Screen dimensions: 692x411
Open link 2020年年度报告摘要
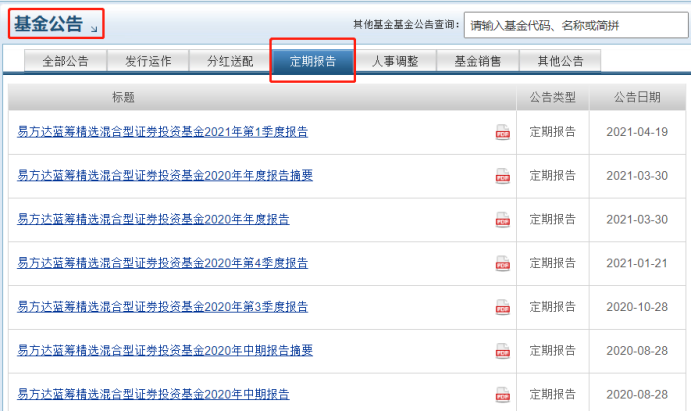tap(165, 176)
